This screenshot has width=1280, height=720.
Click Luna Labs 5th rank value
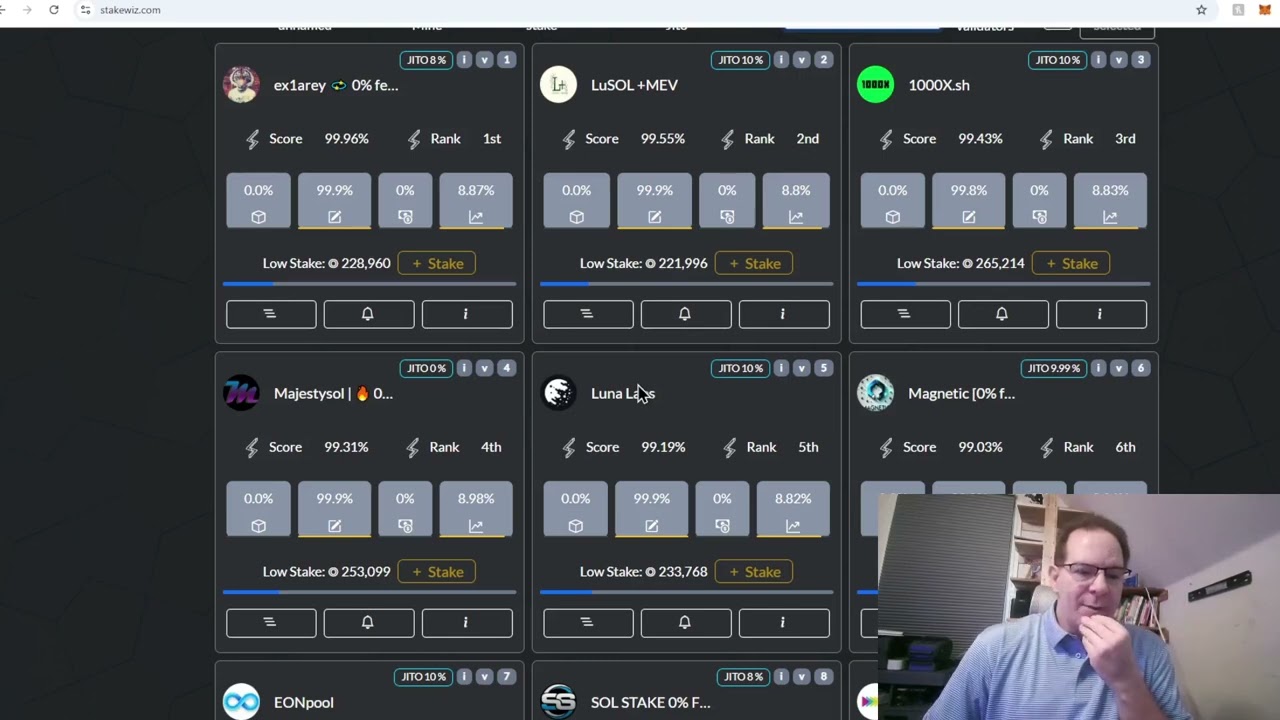click(808, 447)
